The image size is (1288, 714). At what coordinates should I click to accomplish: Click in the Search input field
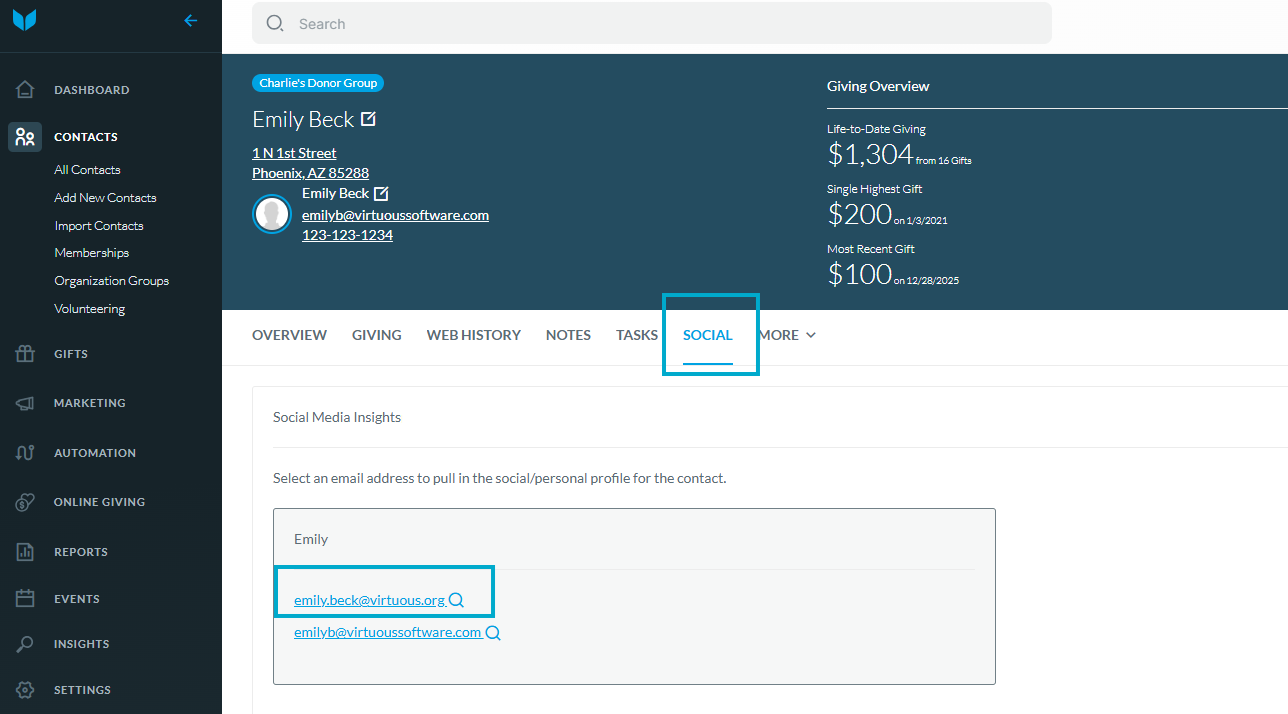pyautogui.click(x=652, y=23)
